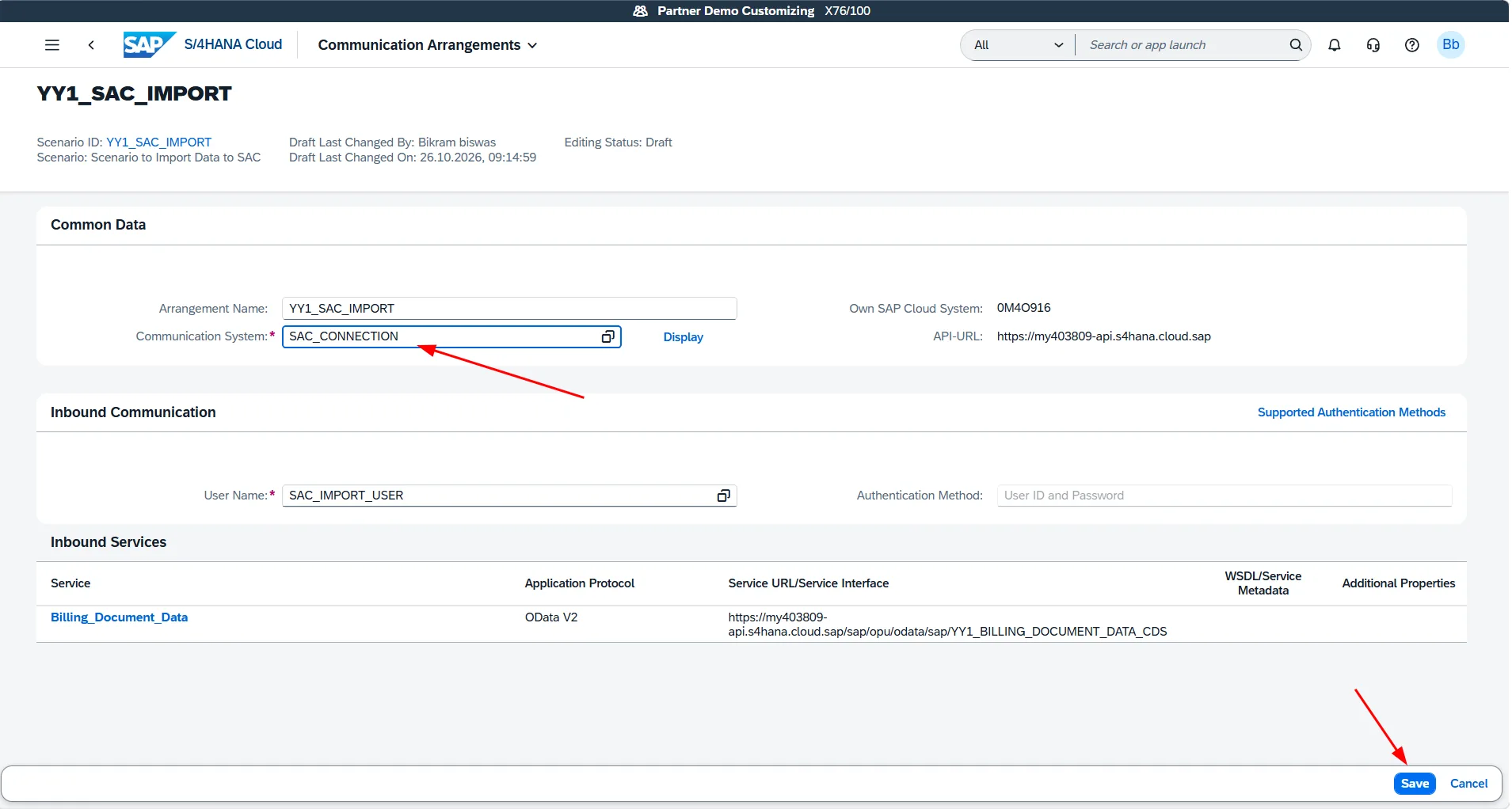Click the Inbound Communication section heading

tap(133, 412)
